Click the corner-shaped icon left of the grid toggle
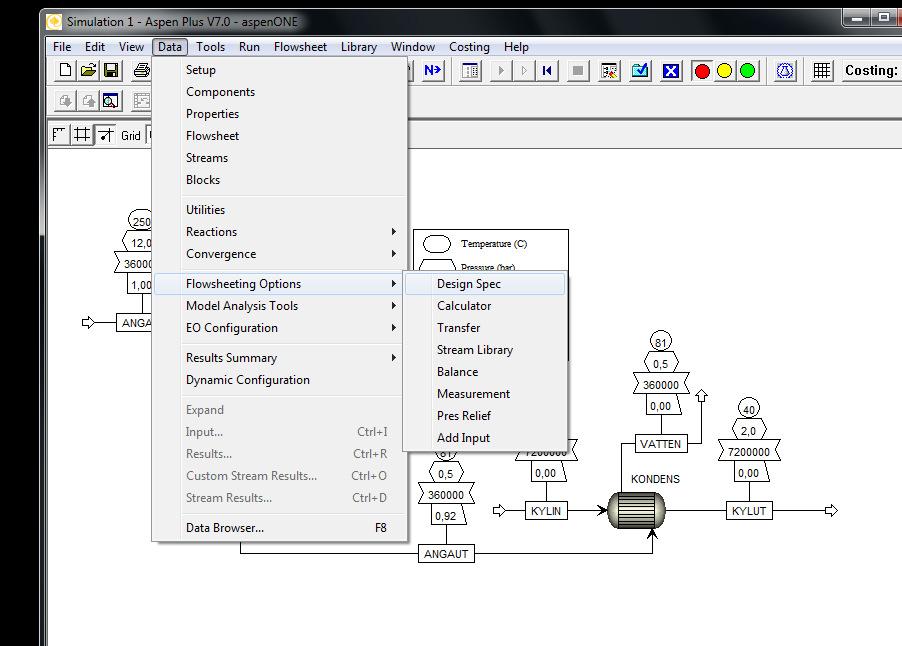This screenshot has height=646, width=902. (59, 135)
